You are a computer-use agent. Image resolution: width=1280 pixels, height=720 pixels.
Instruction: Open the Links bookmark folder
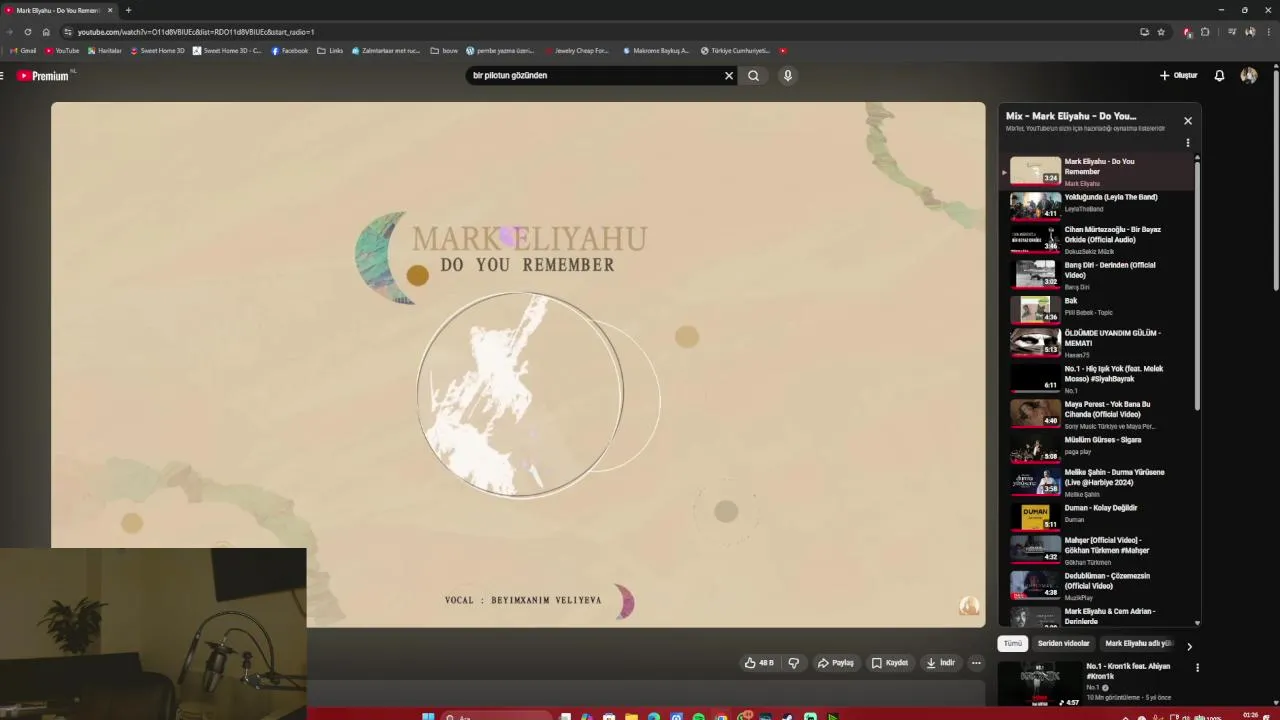(x=330, y=50)
